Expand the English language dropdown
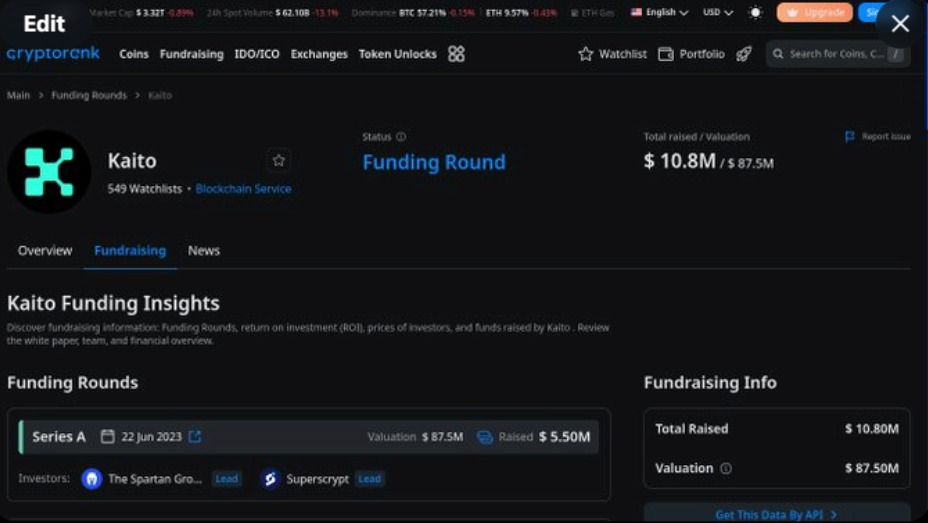 point(660,12)
